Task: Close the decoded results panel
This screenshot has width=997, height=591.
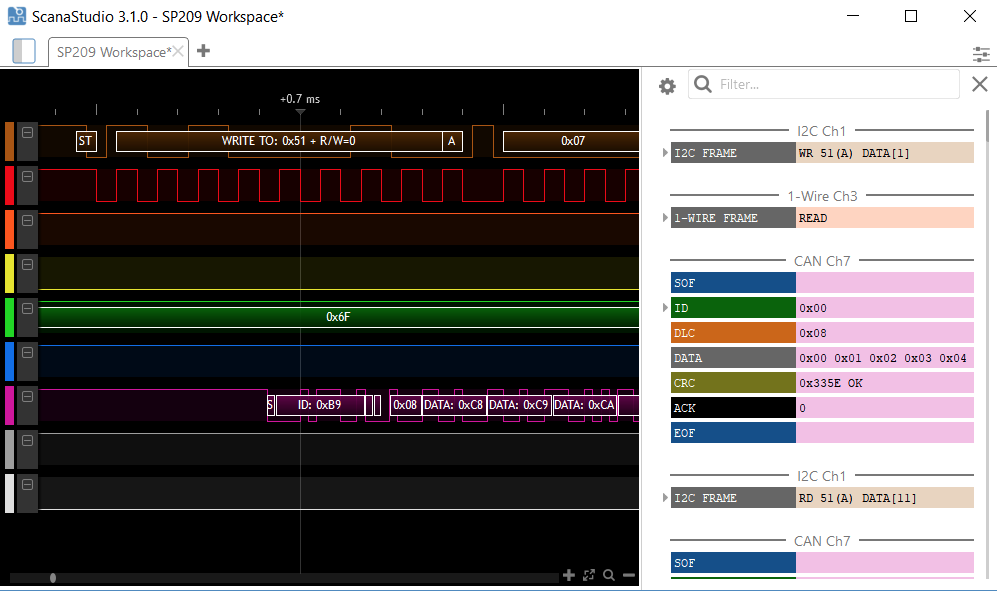Action: click(x=980, y=84)
